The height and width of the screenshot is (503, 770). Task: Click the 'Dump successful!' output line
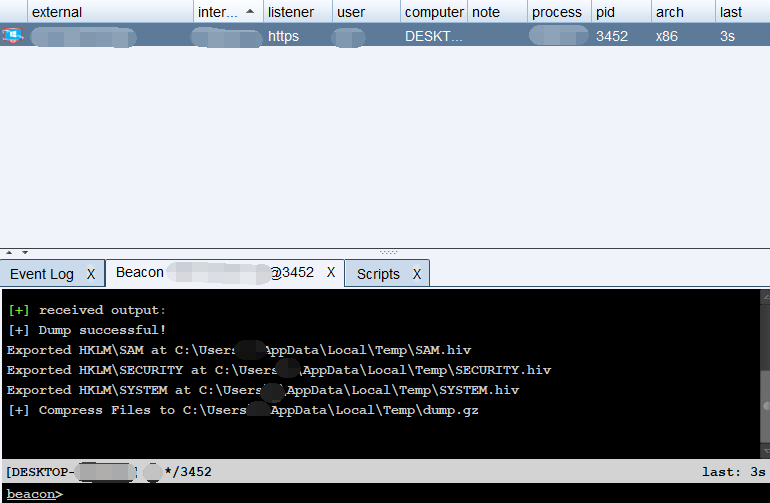pyautogui.click(x=86, y=330)
